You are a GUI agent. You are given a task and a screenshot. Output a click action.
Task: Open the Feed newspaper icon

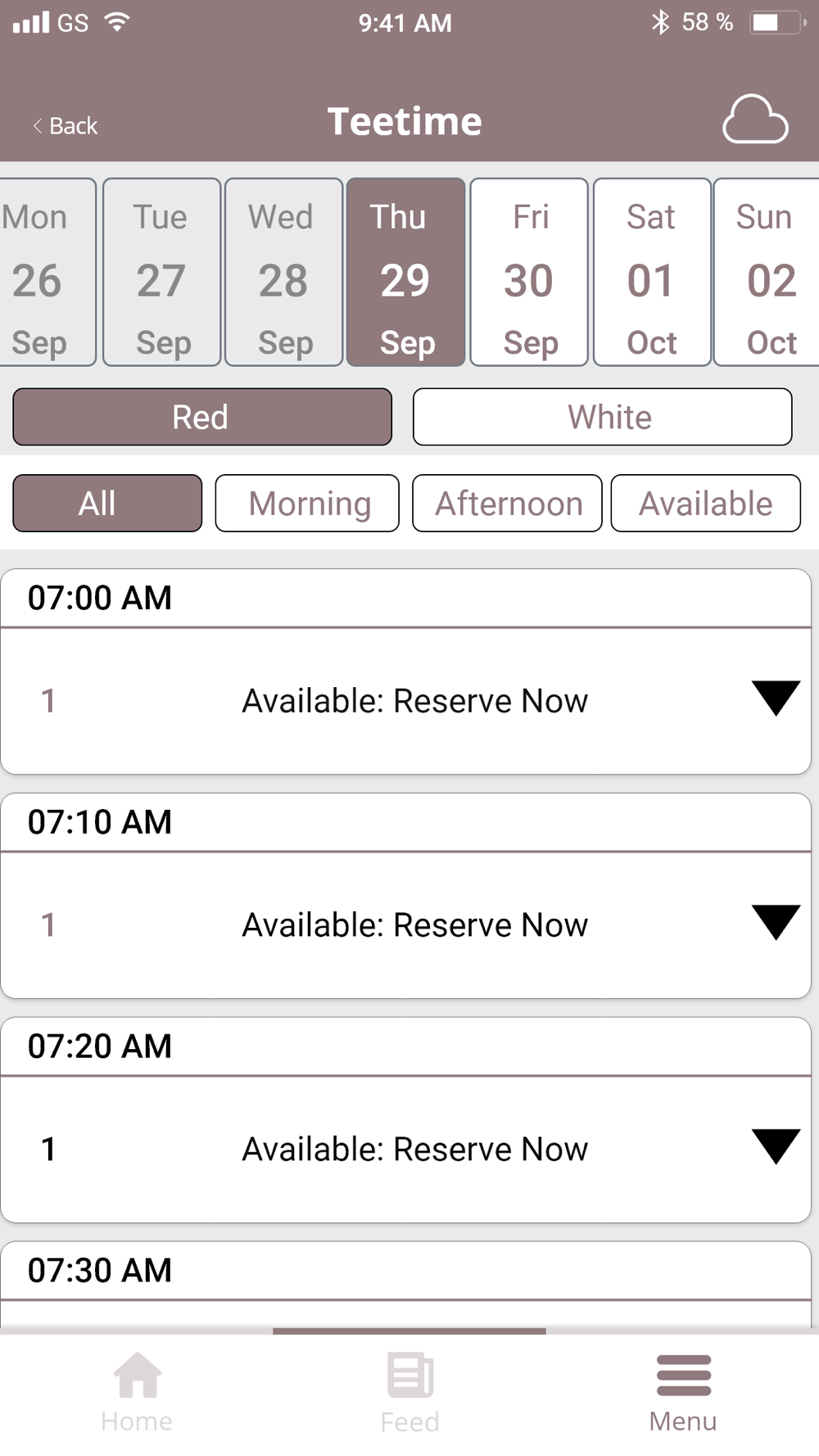410,1375
